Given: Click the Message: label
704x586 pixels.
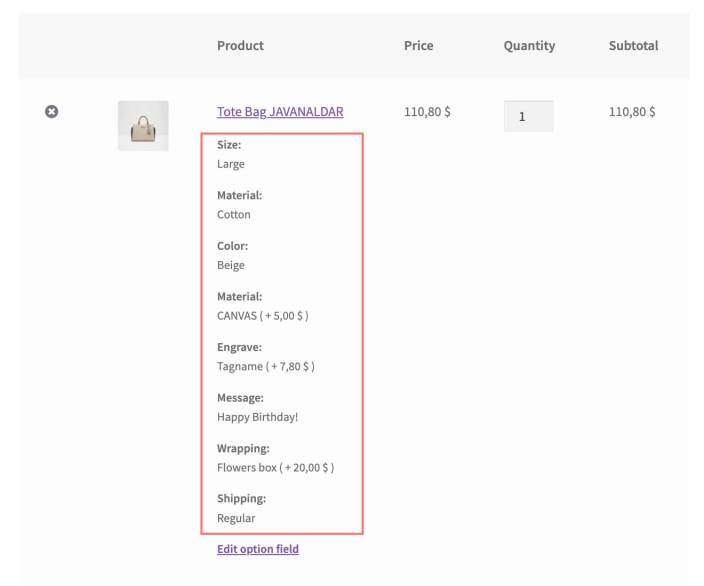Looking at the screenshot, I should coord(240,398).
